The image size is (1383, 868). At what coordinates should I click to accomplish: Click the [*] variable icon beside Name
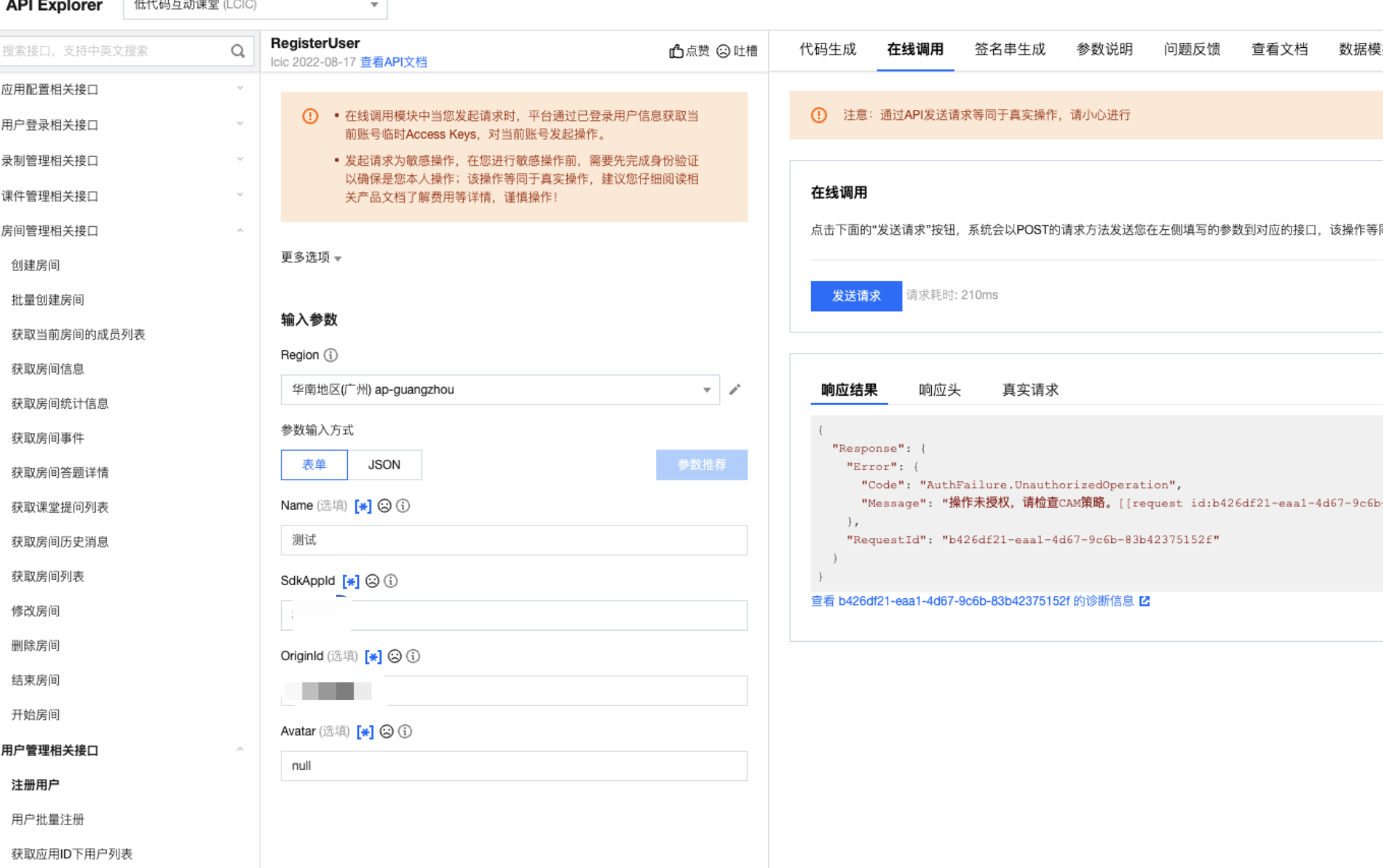click(x=363, y=506)
